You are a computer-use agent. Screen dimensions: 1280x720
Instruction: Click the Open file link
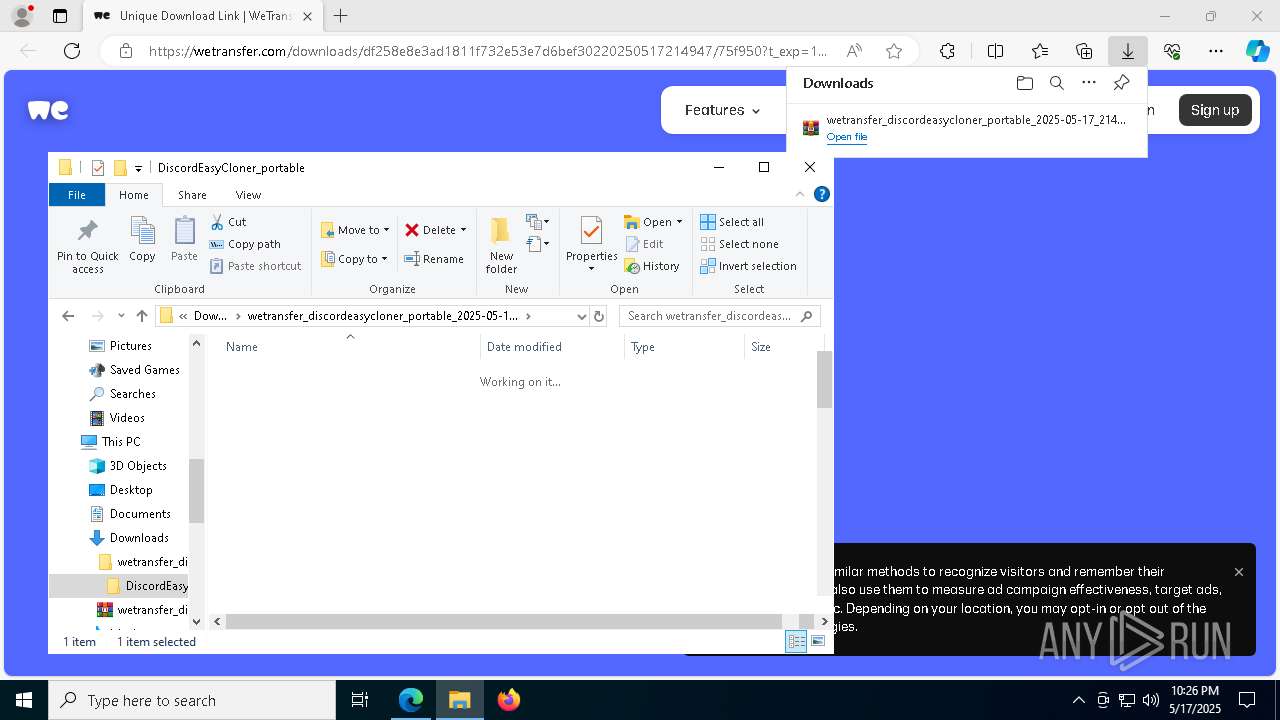point(847,137)
